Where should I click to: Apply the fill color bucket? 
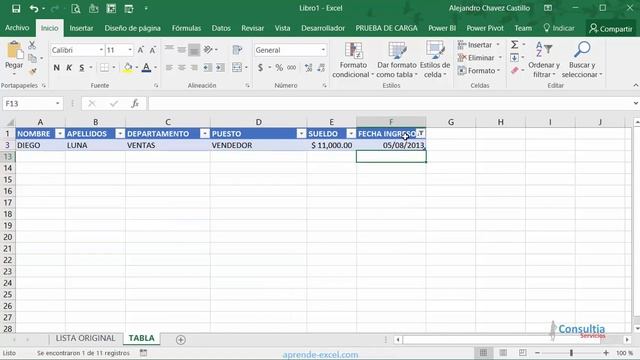pyautogui.click(x=128, y=68)
